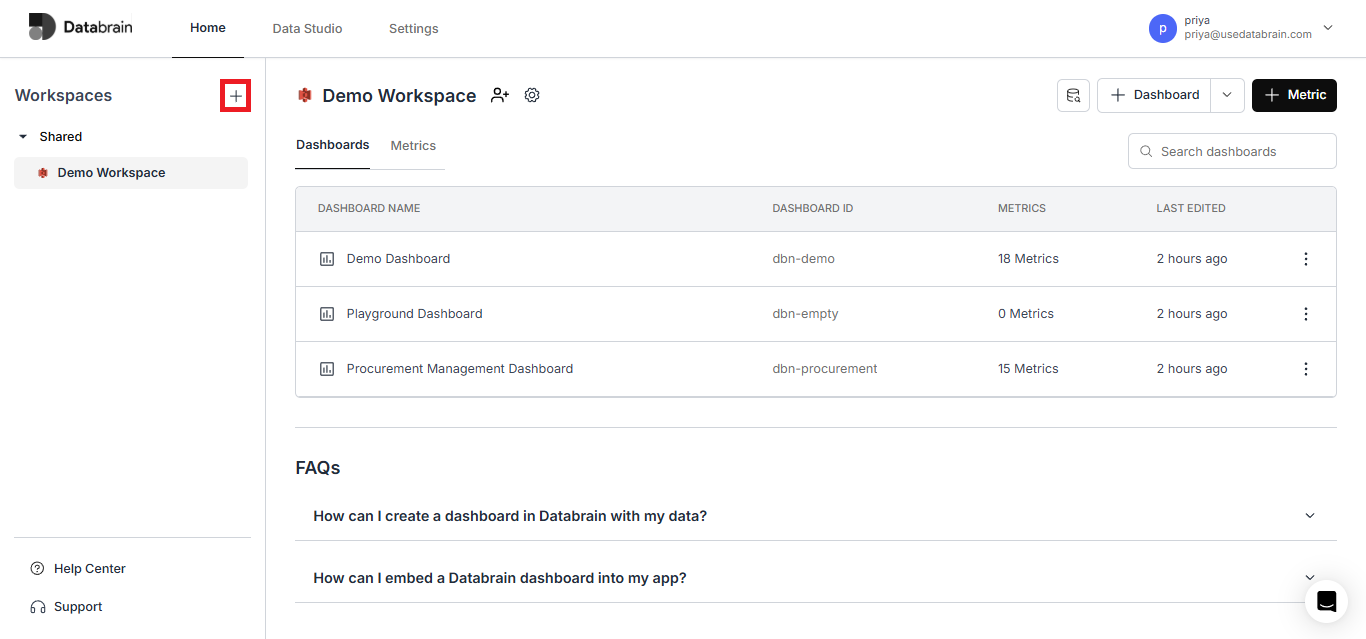The width and height of the screenshot is (1366, 639).
Task: Click the 18 Metrics cell
Action: (x=1028, y=259)
